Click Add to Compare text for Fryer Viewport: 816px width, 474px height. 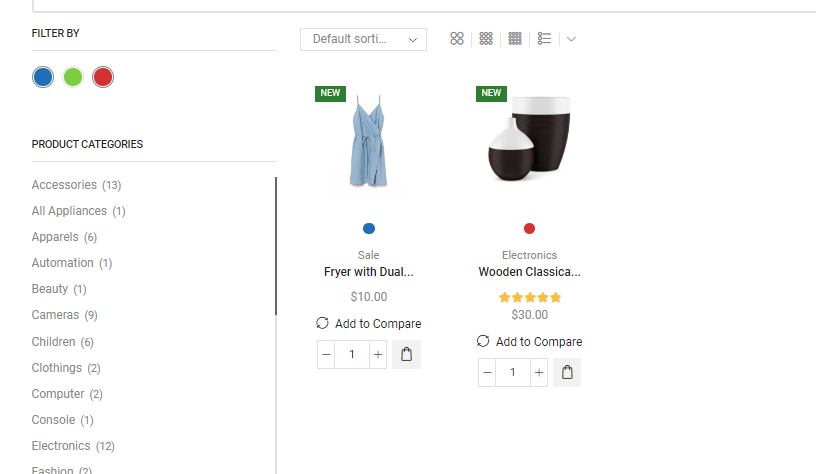(x=378, y=324)
